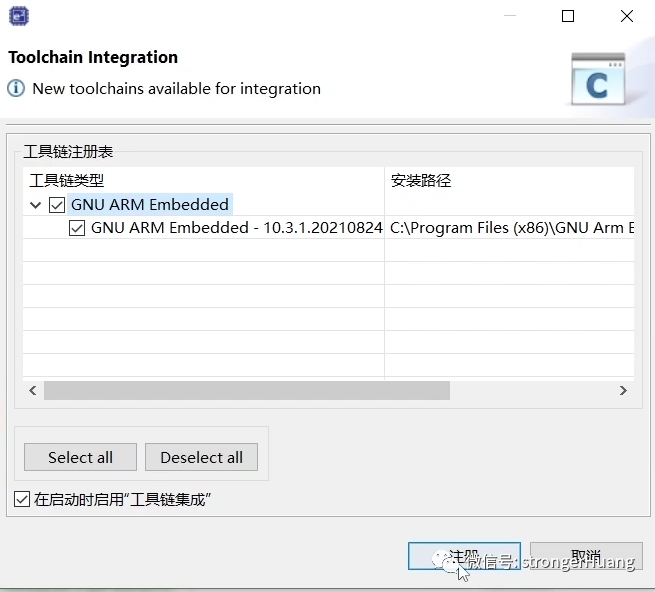The height and width of the screenshot is (592, 655).
Task: Maximize the Toolchain Integration dialog
Action: [x=568, y=16]
